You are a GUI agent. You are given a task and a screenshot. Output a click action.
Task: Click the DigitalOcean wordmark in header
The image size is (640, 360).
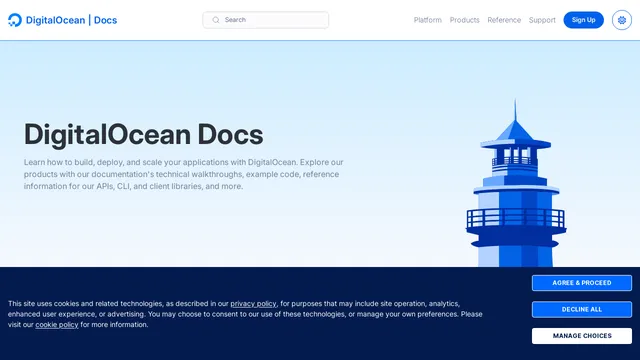[x=56, y=20]
